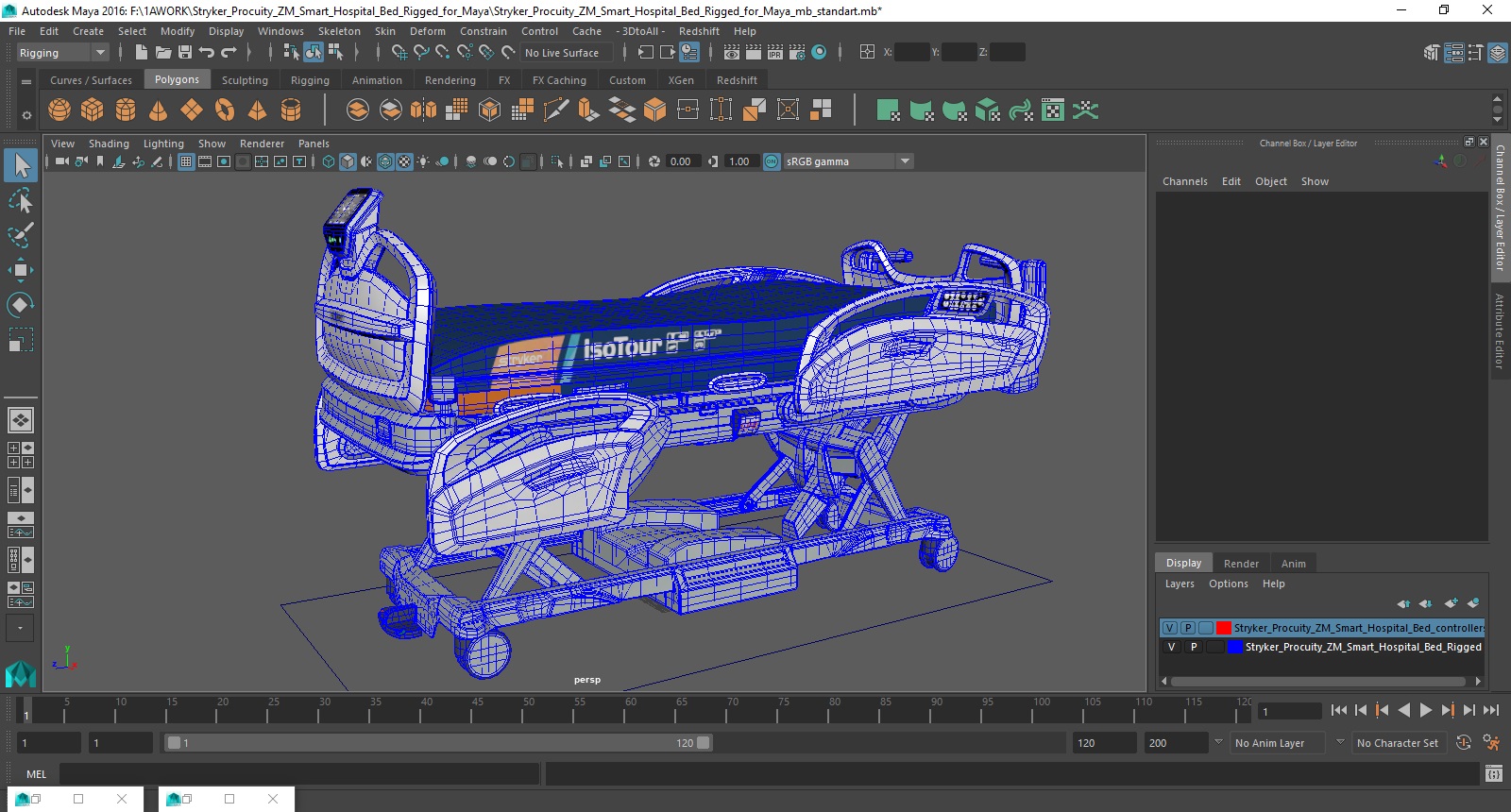Create a polygon cube from shelf

pyautogui.click(x=93, y=110)
